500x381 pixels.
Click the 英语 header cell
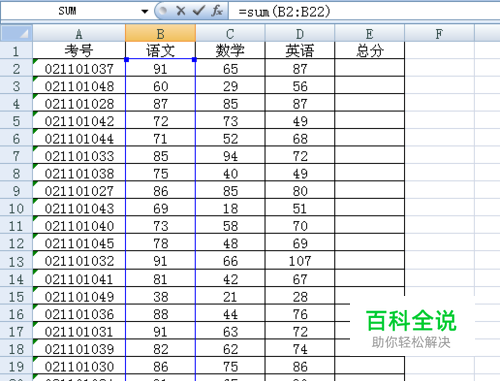(300, 51)
